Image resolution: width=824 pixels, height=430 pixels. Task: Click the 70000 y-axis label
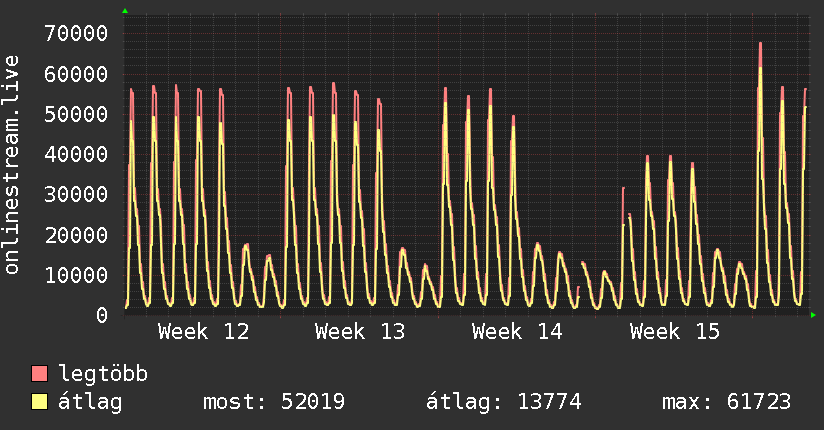coord(76,34)
